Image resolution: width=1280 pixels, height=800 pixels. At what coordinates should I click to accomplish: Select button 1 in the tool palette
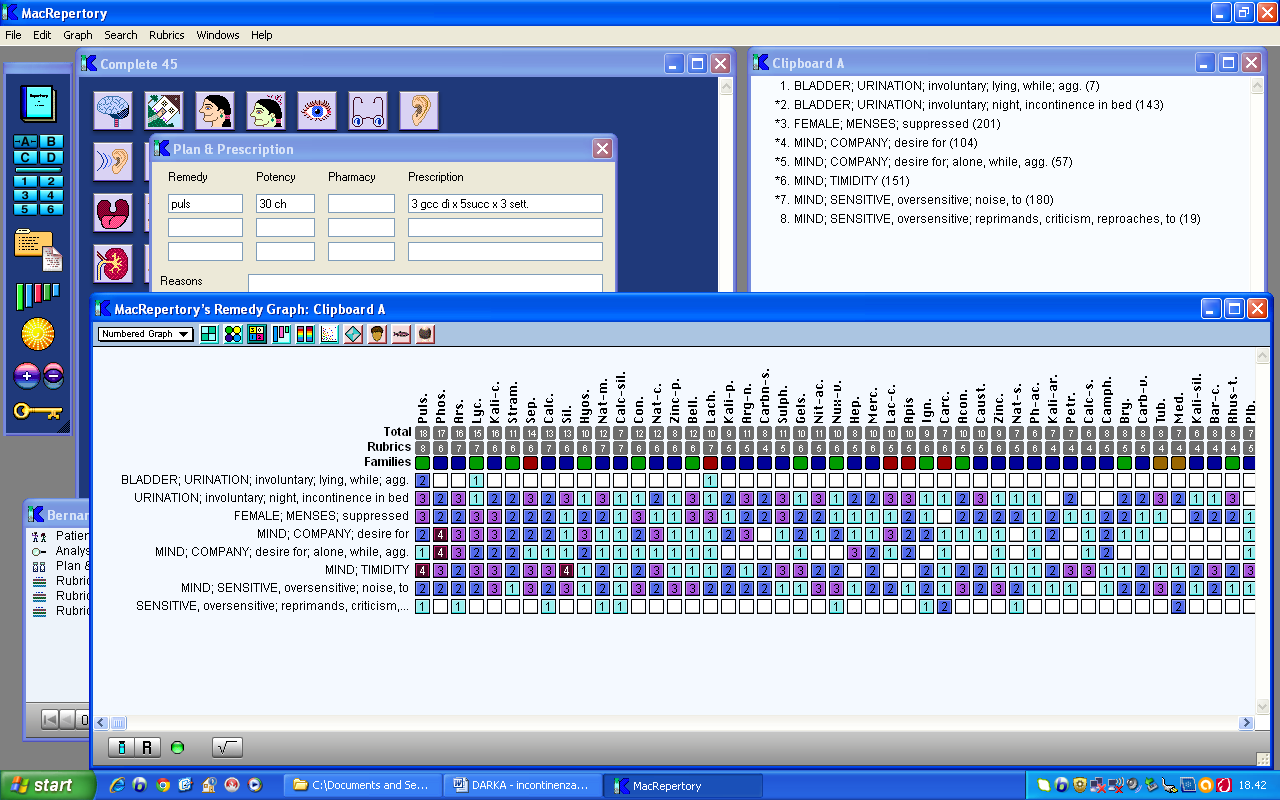26,182
